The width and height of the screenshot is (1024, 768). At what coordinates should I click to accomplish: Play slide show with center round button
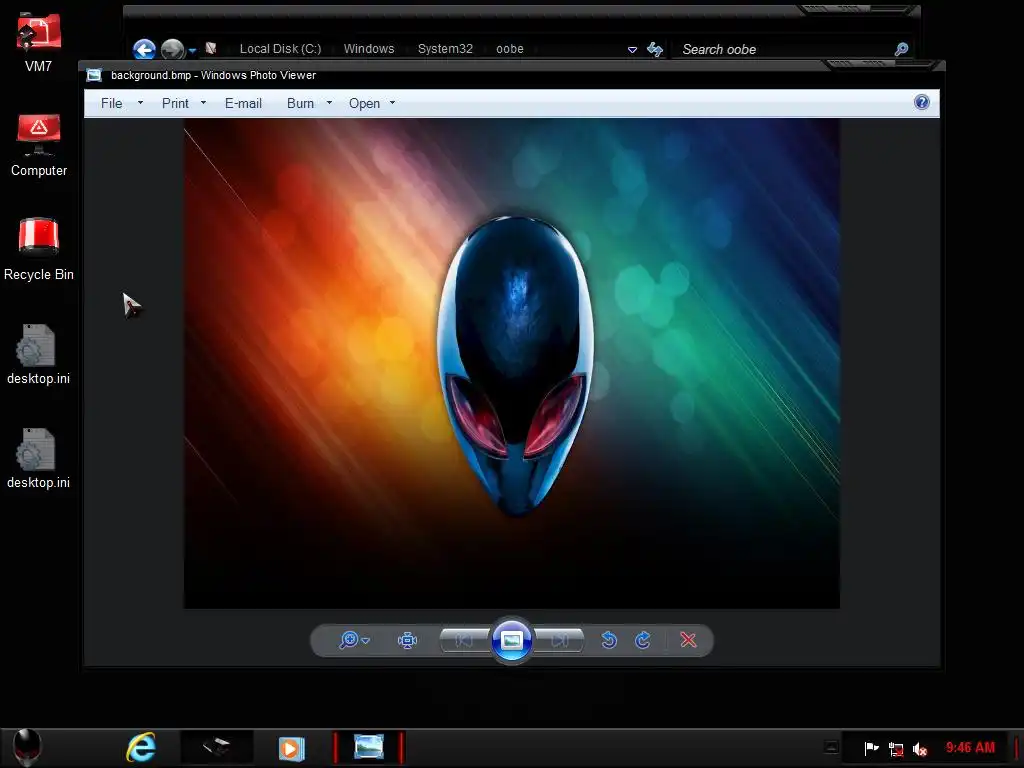[511, 640]
